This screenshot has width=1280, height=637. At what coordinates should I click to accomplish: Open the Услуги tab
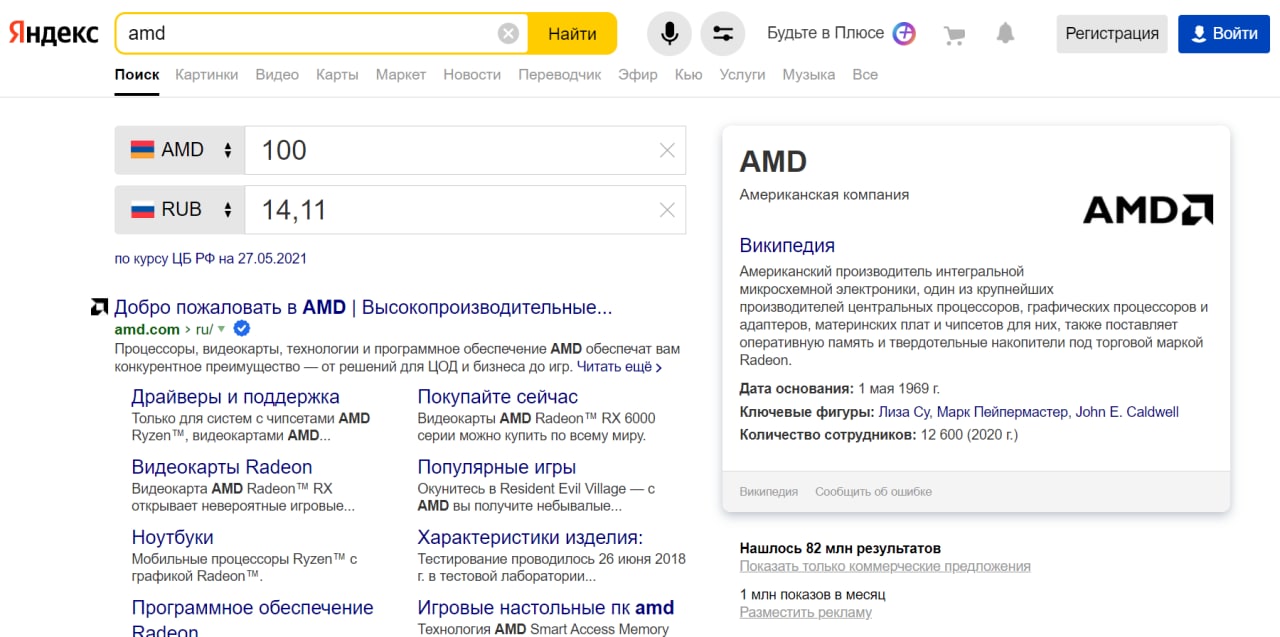[x=742, y=74]
